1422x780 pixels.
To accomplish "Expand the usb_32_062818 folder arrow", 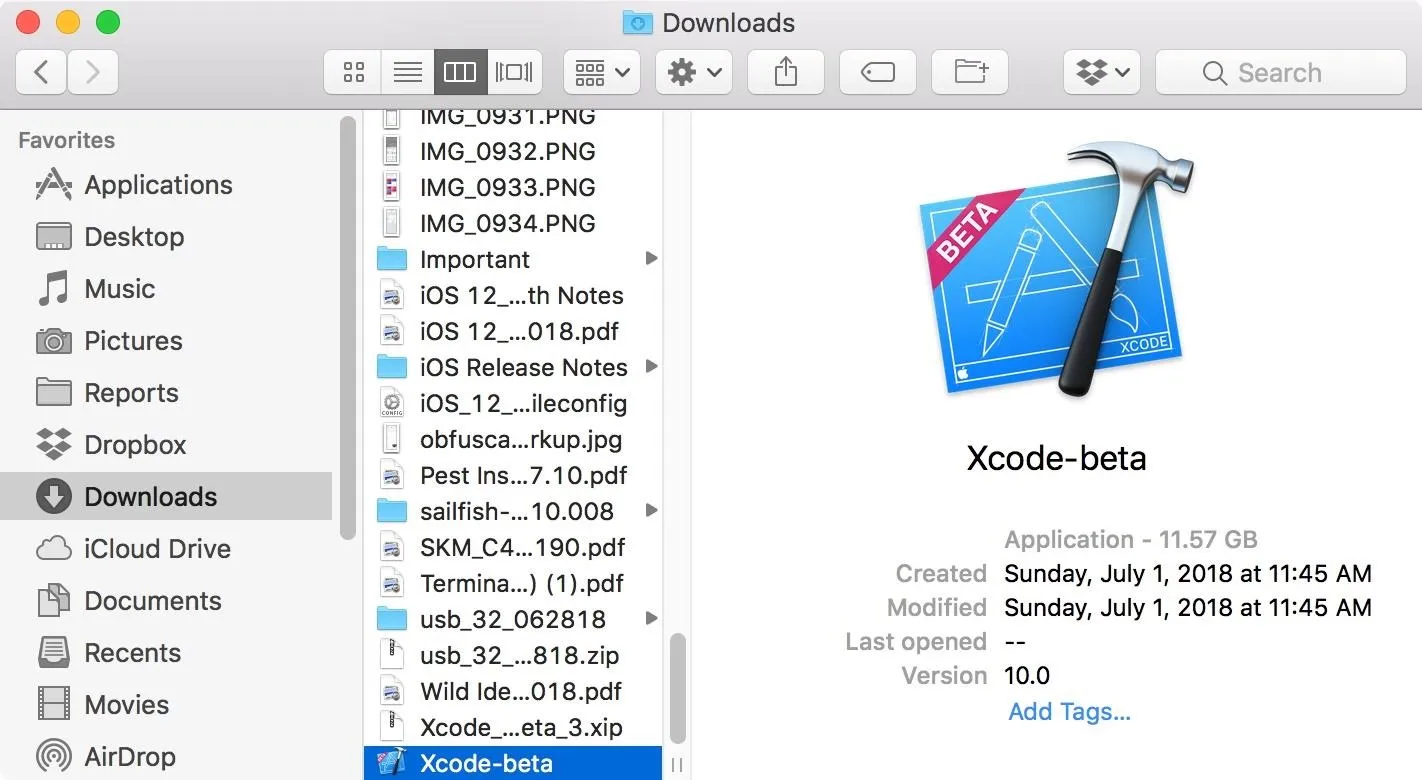I will pos(651,619).
